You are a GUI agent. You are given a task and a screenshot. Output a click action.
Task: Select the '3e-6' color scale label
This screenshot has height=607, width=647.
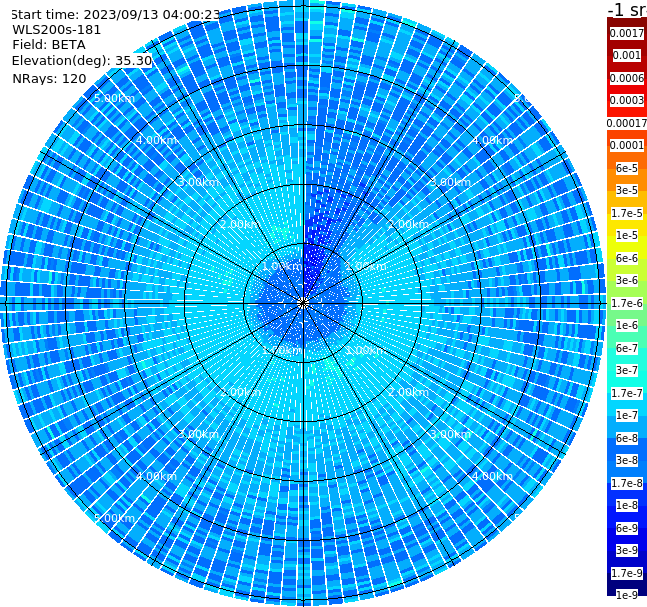[627, 280]
